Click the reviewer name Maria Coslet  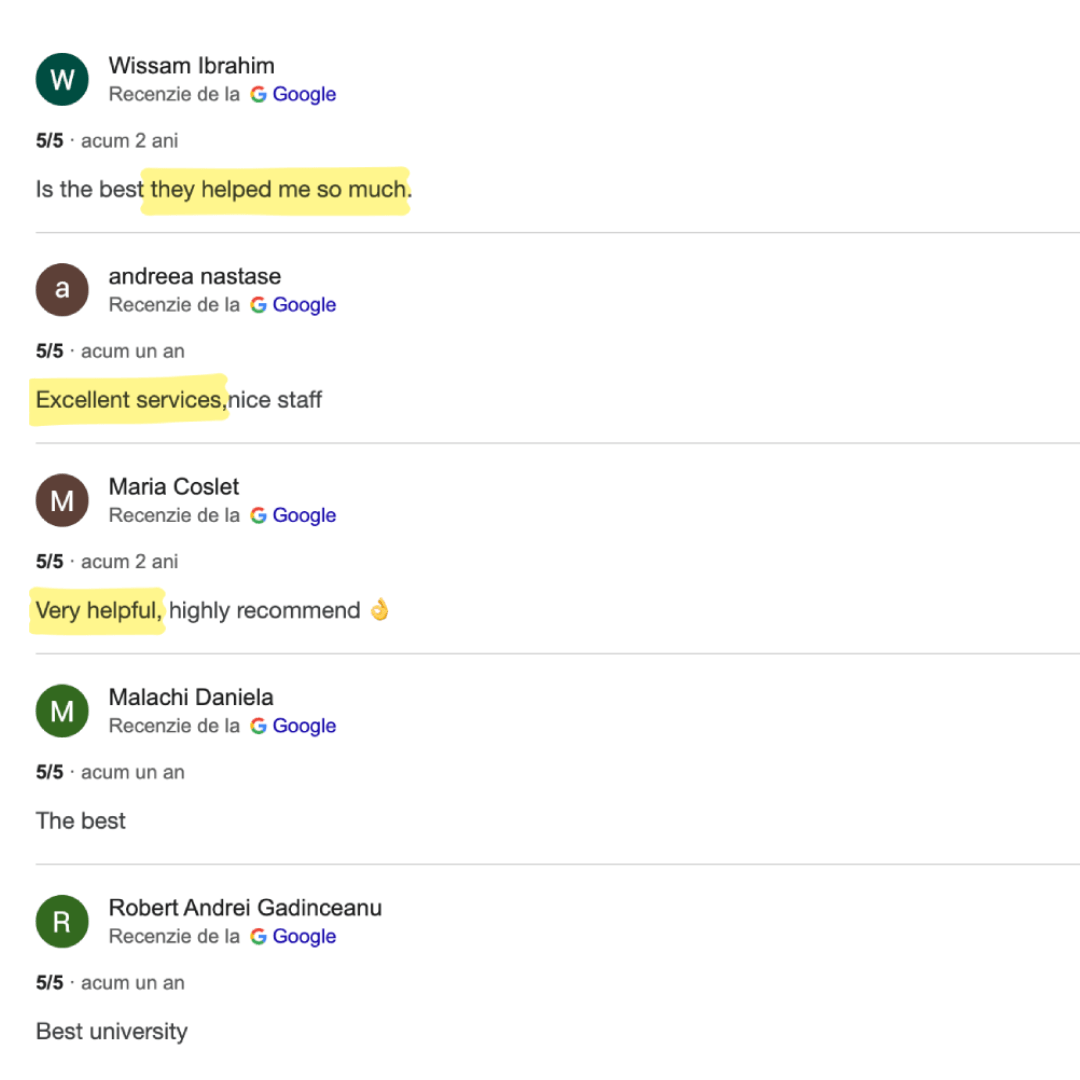coord(174,486)
